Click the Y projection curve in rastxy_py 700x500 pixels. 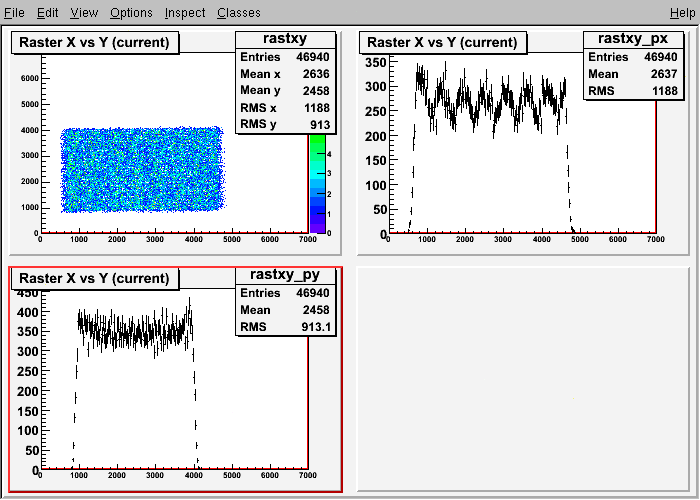coord(134,333)
